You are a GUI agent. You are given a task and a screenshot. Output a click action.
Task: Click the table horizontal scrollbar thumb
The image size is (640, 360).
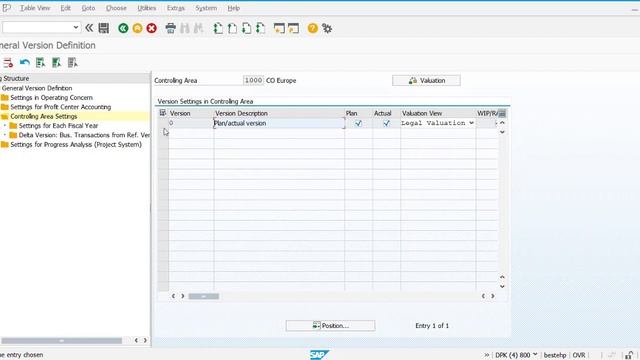(x=204, y=296)
